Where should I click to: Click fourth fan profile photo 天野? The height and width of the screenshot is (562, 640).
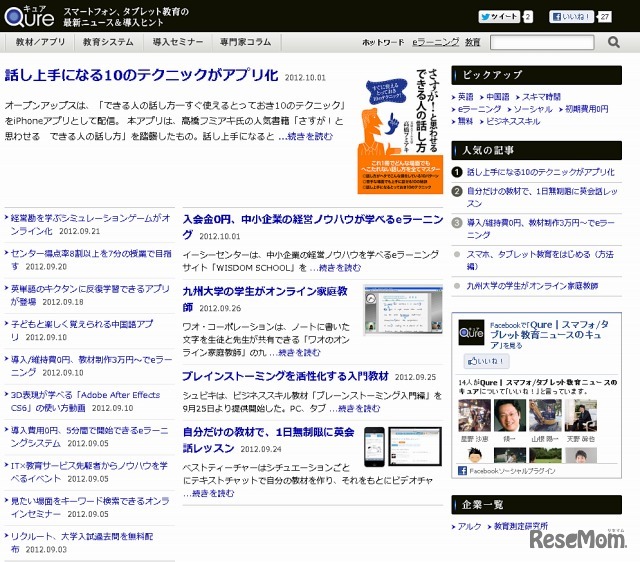click(580, 415)
